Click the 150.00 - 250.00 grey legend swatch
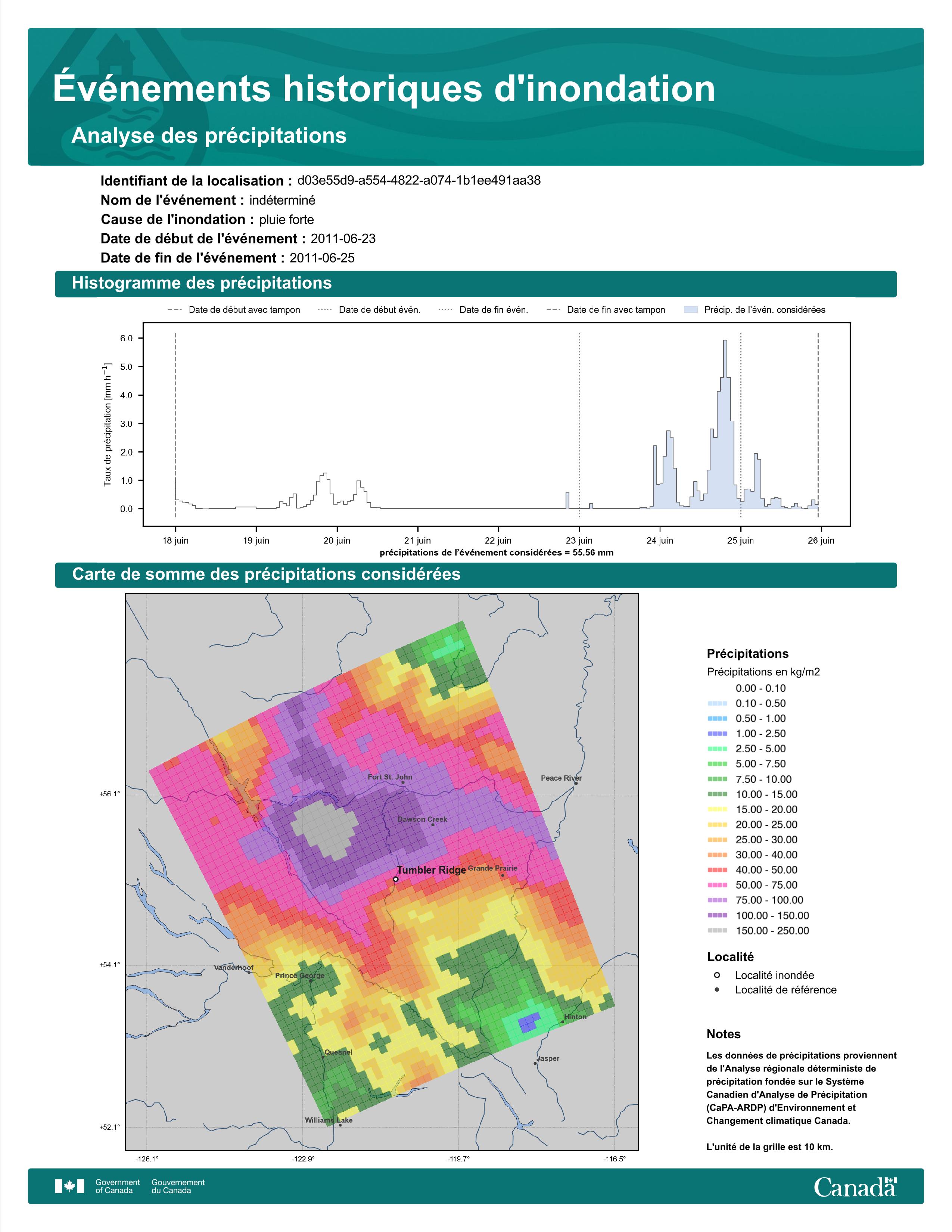The image size is (952, 1232). [718, 931]
